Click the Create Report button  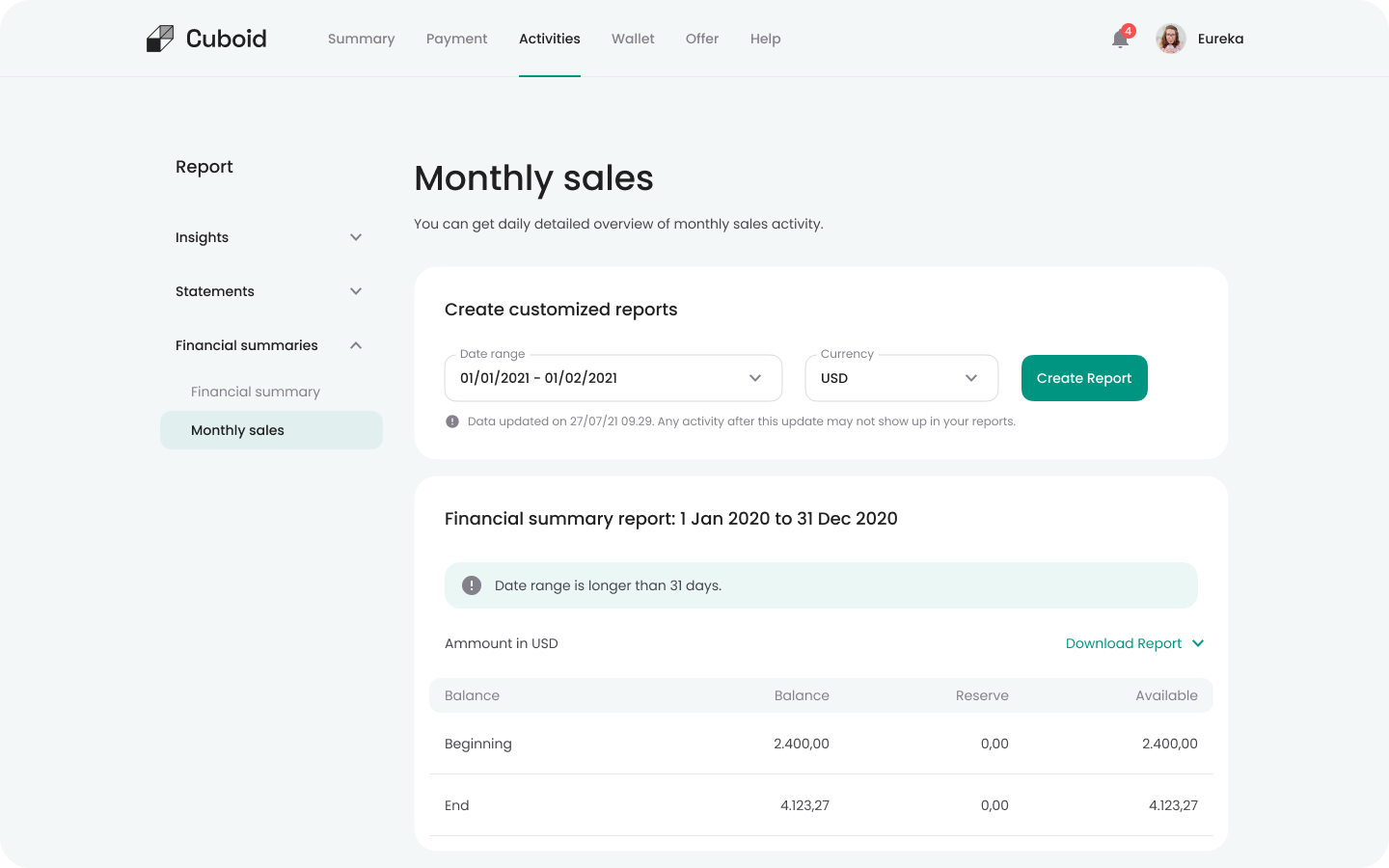pos(1084,378)
